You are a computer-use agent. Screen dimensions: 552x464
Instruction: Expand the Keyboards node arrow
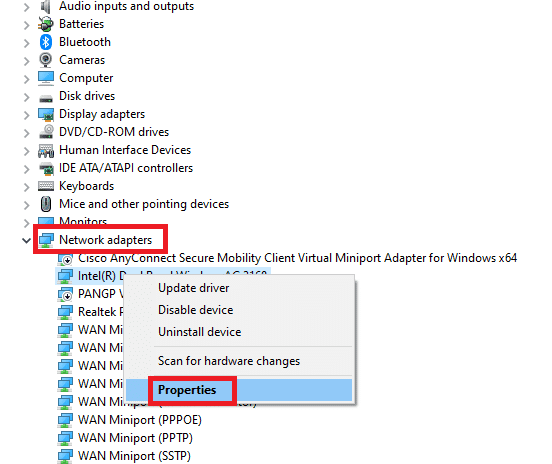(x=26, y=187)
